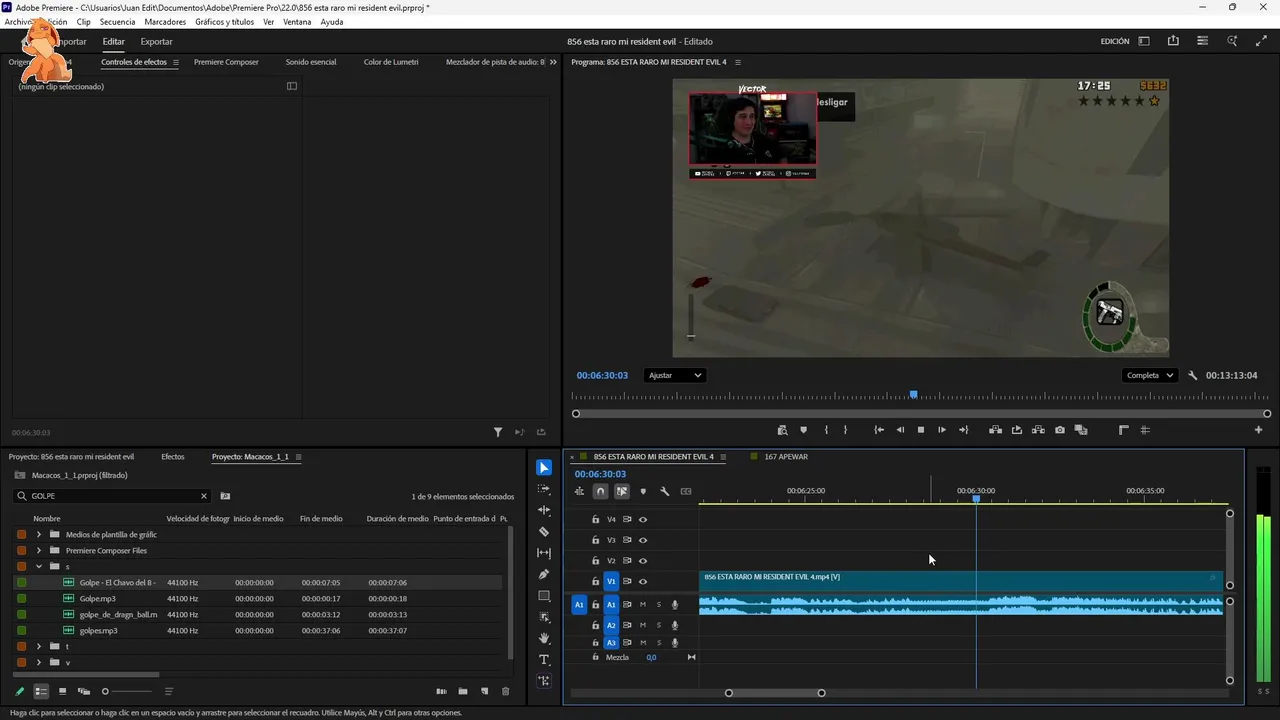Toggle Linked Selection in timeline
1280x720 pixels.
[x=622, y=491]
